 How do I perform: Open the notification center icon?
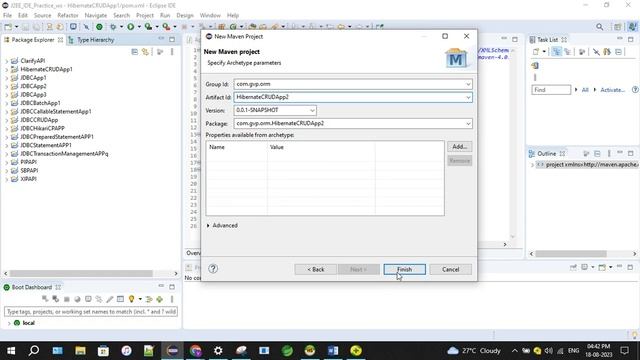[x=624, y=351]
